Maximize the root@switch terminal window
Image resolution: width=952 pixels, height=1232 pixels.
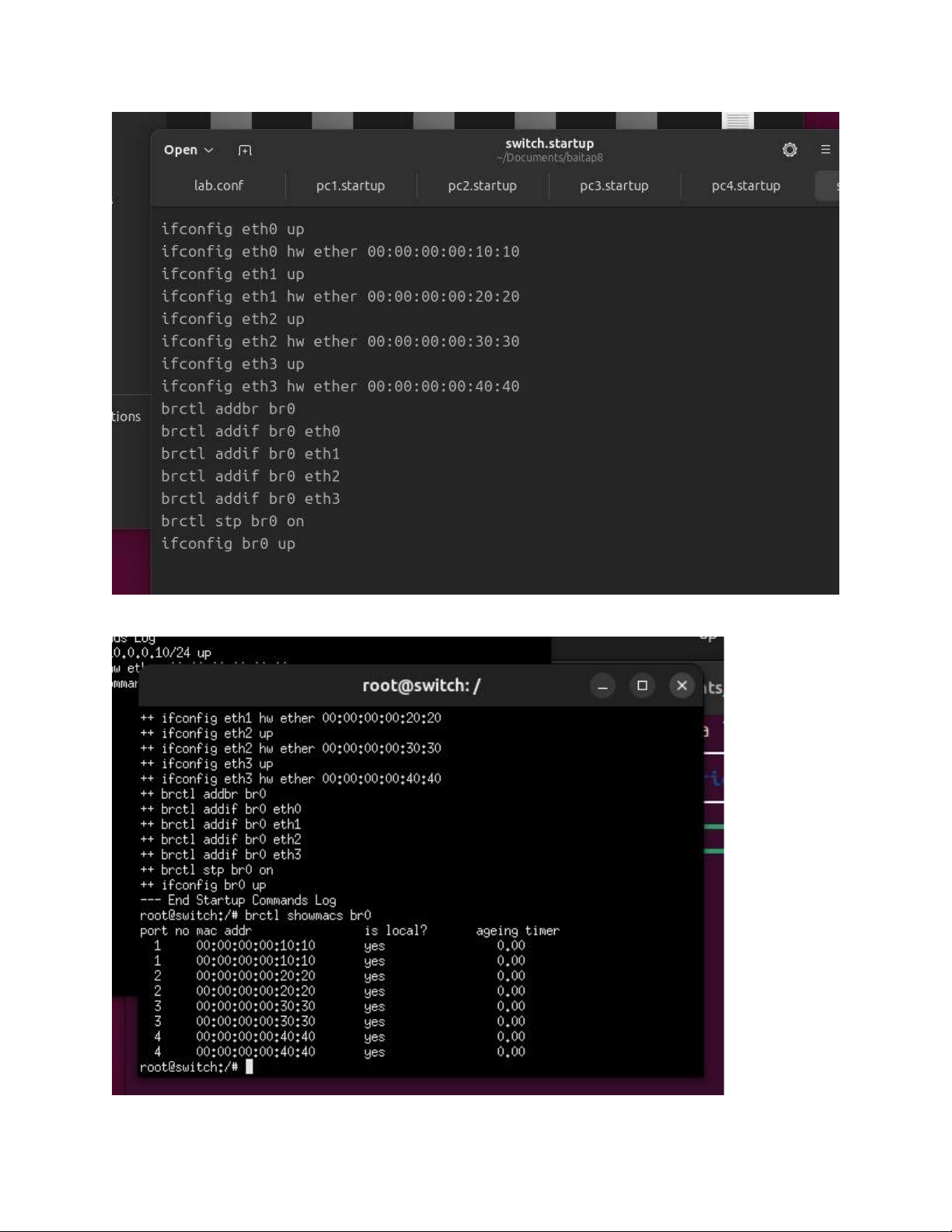pyautogui.click(x=642, y=686)
